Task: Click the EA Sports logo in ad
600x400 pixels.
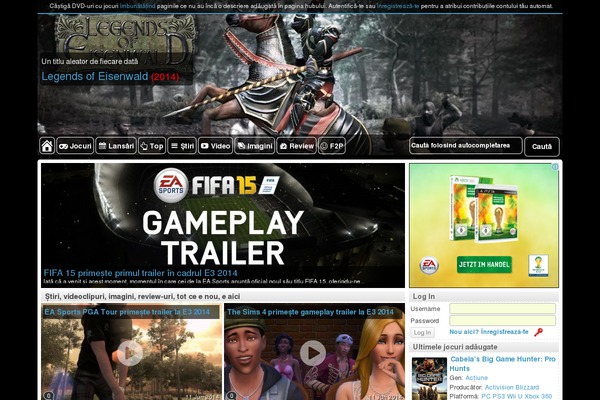Action: (429, 265)
